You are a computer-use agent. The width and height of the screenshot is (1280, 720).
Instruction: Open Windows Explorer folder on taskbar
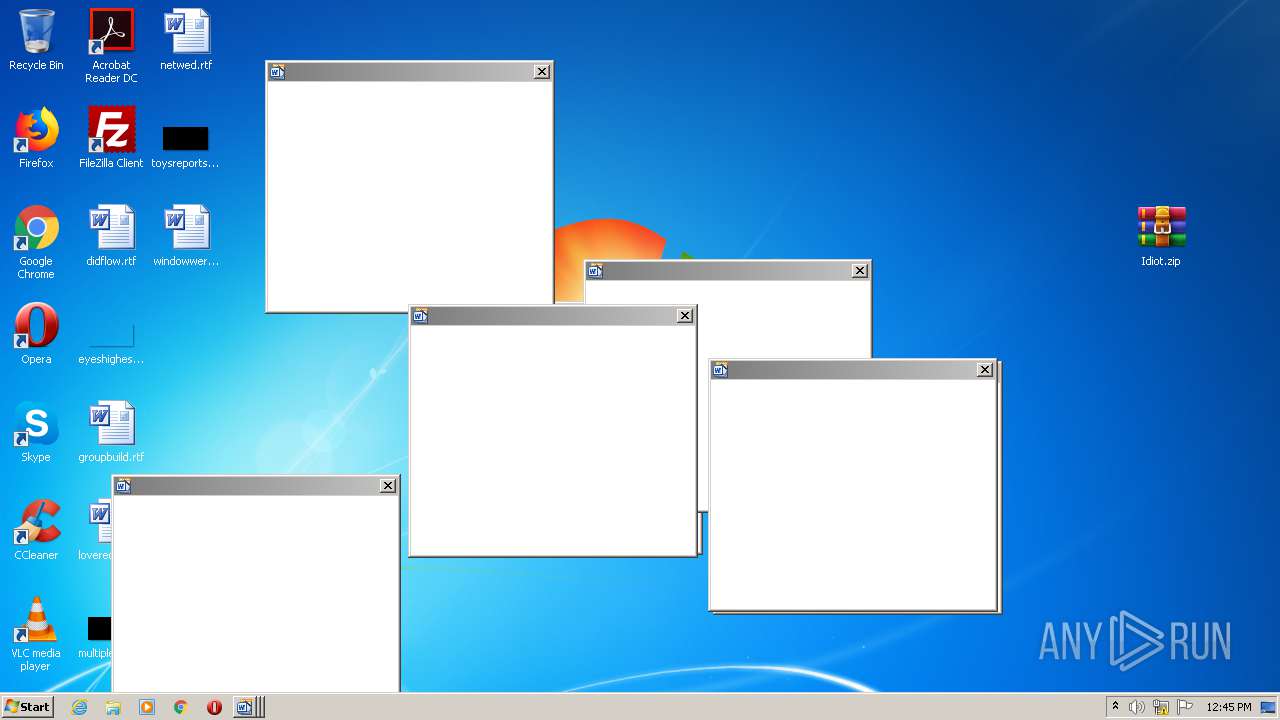(113, 707)
